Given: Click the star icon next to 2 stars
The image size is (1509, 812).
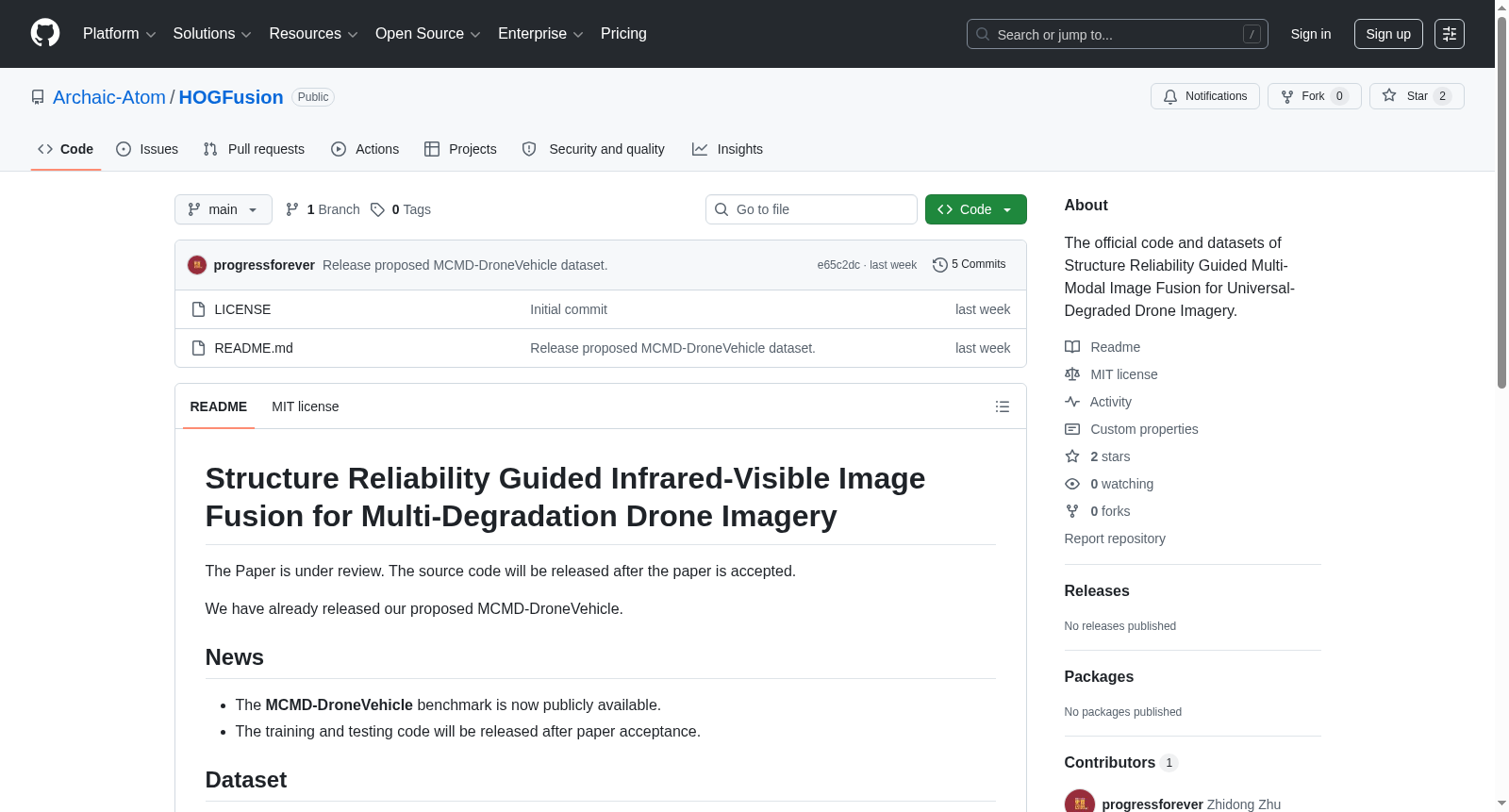Looking at the screenshot, I should [1072, 456].
